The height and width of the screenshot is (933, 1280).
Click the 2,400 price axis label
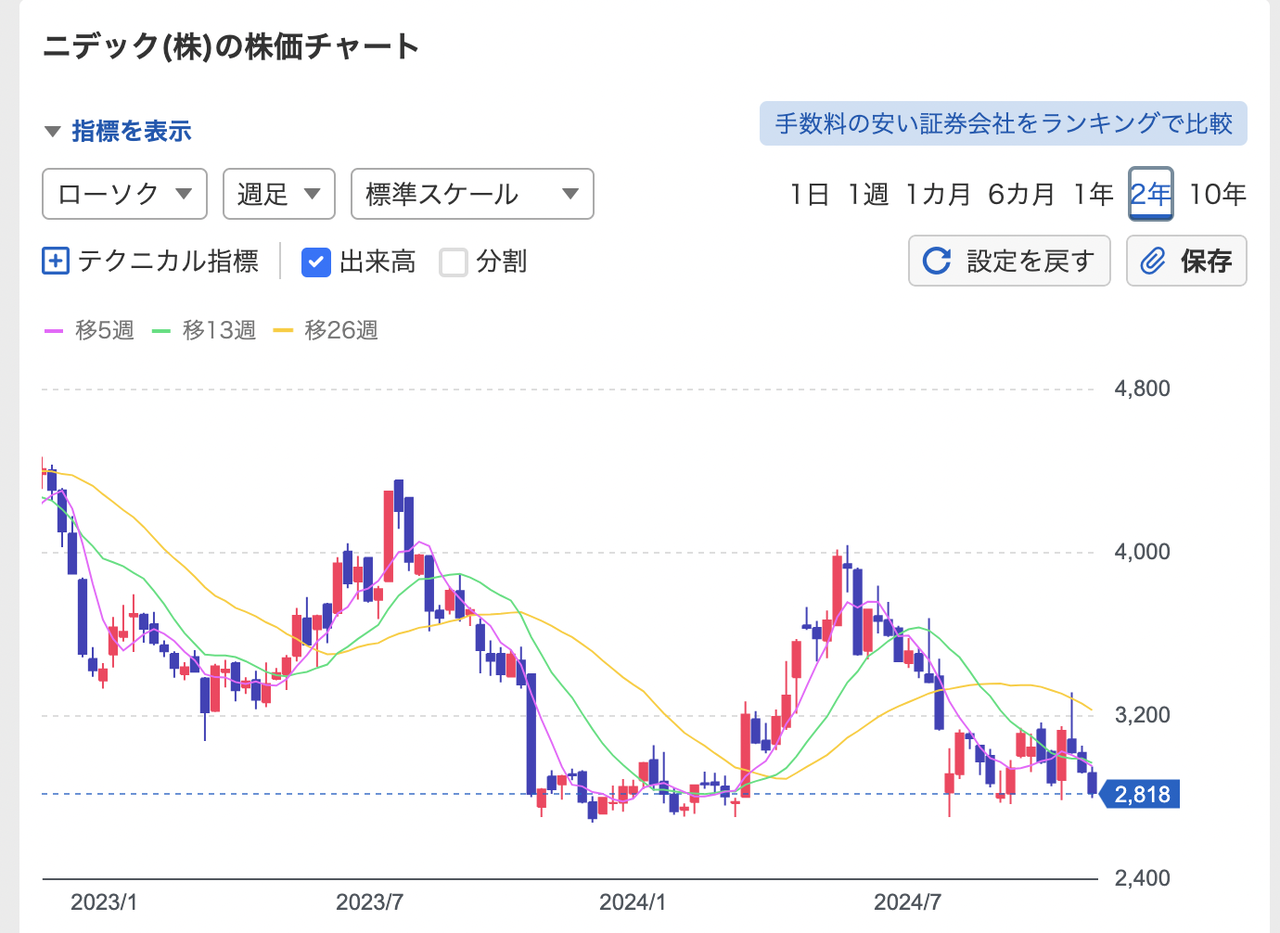click(1142, 878)
